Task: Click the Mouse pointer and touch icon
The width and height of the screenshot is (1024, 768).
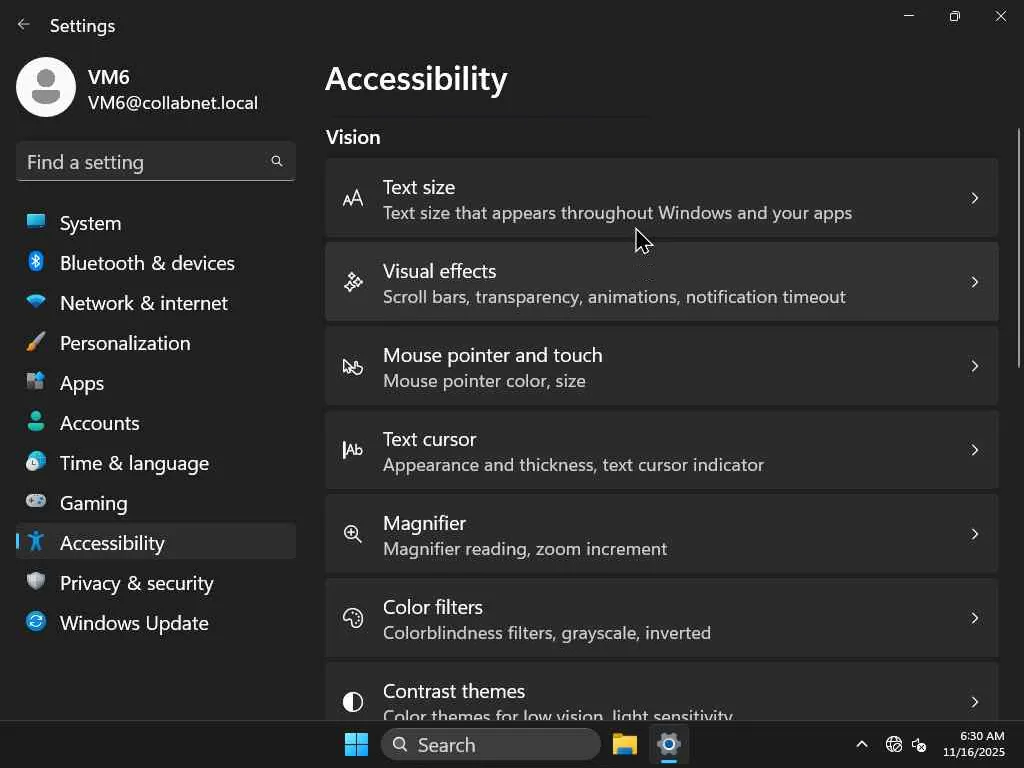Action: [353, 366]
